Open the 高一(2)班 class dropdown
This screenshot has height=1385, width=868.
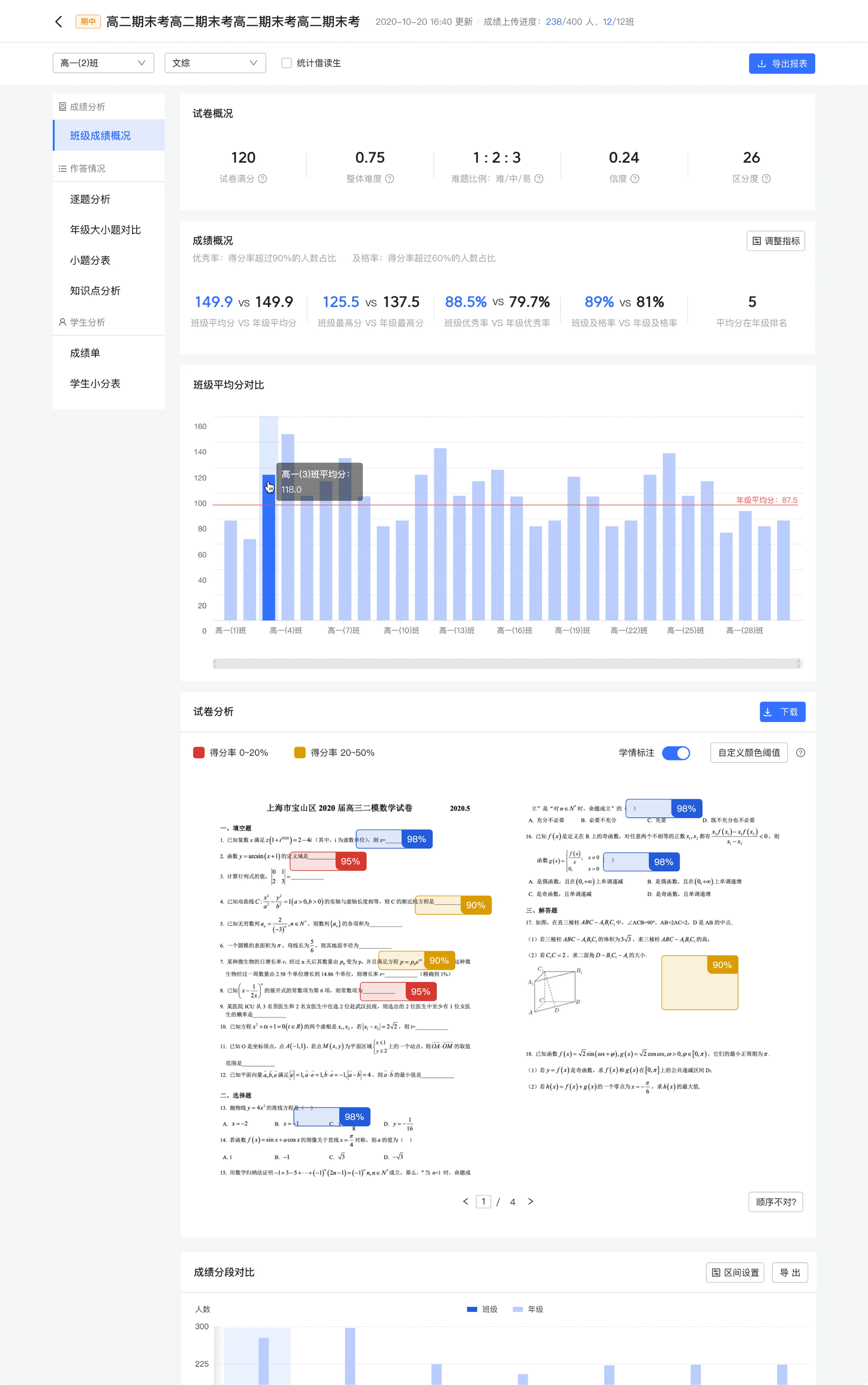pos(103,63)
